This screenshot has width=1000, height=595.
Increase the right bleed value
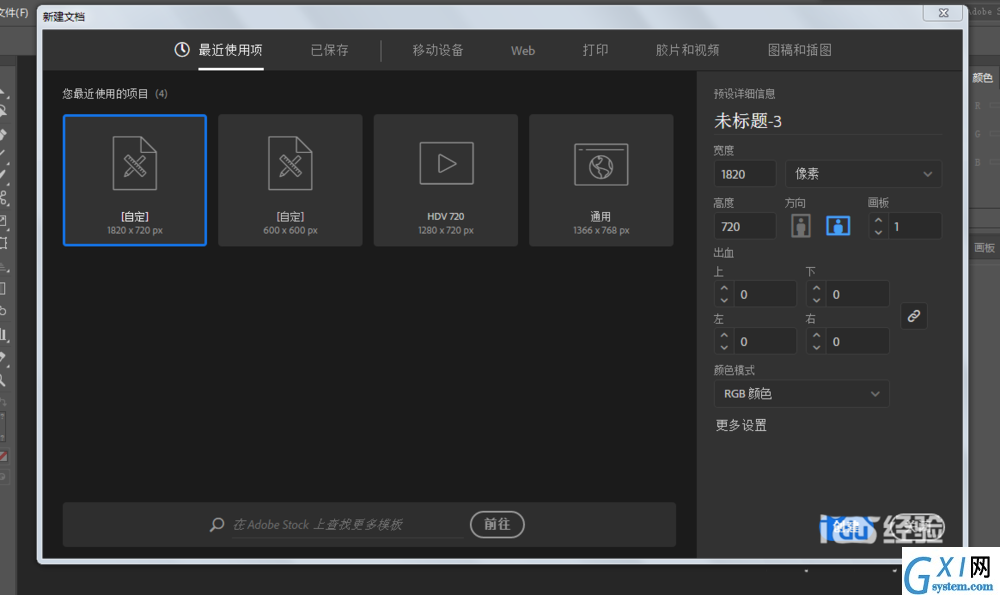pos(816,335)
